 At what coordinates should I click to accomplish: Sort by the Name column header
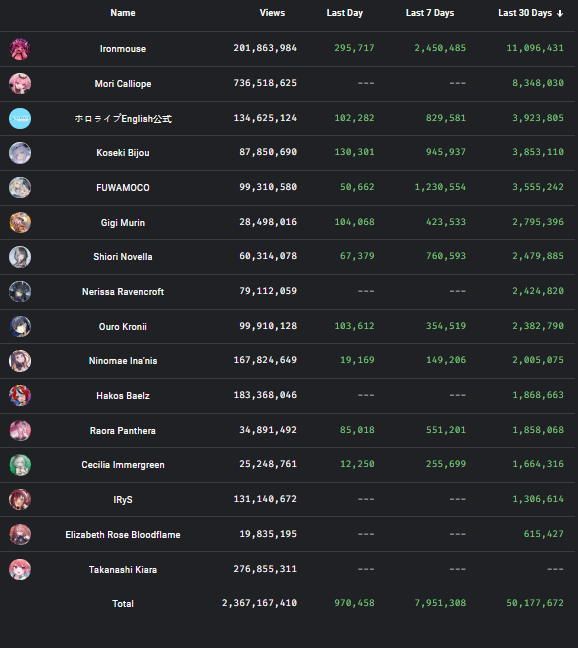tap(123, 13)
